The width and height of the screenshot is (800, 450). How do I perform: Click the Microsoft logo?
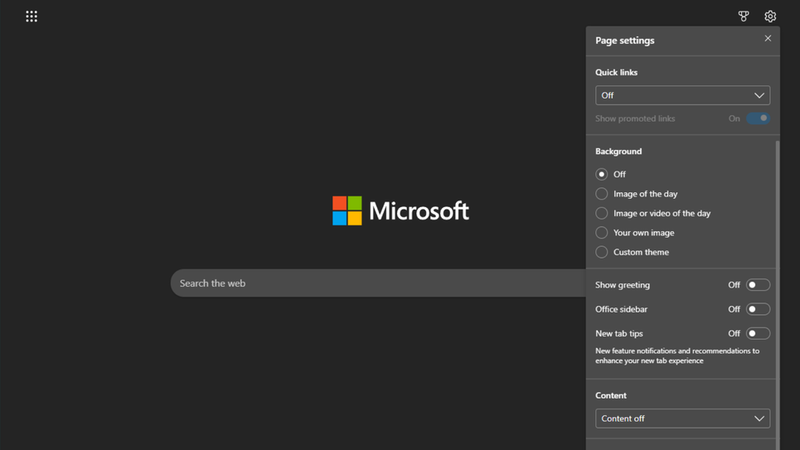tap(401, 211)
